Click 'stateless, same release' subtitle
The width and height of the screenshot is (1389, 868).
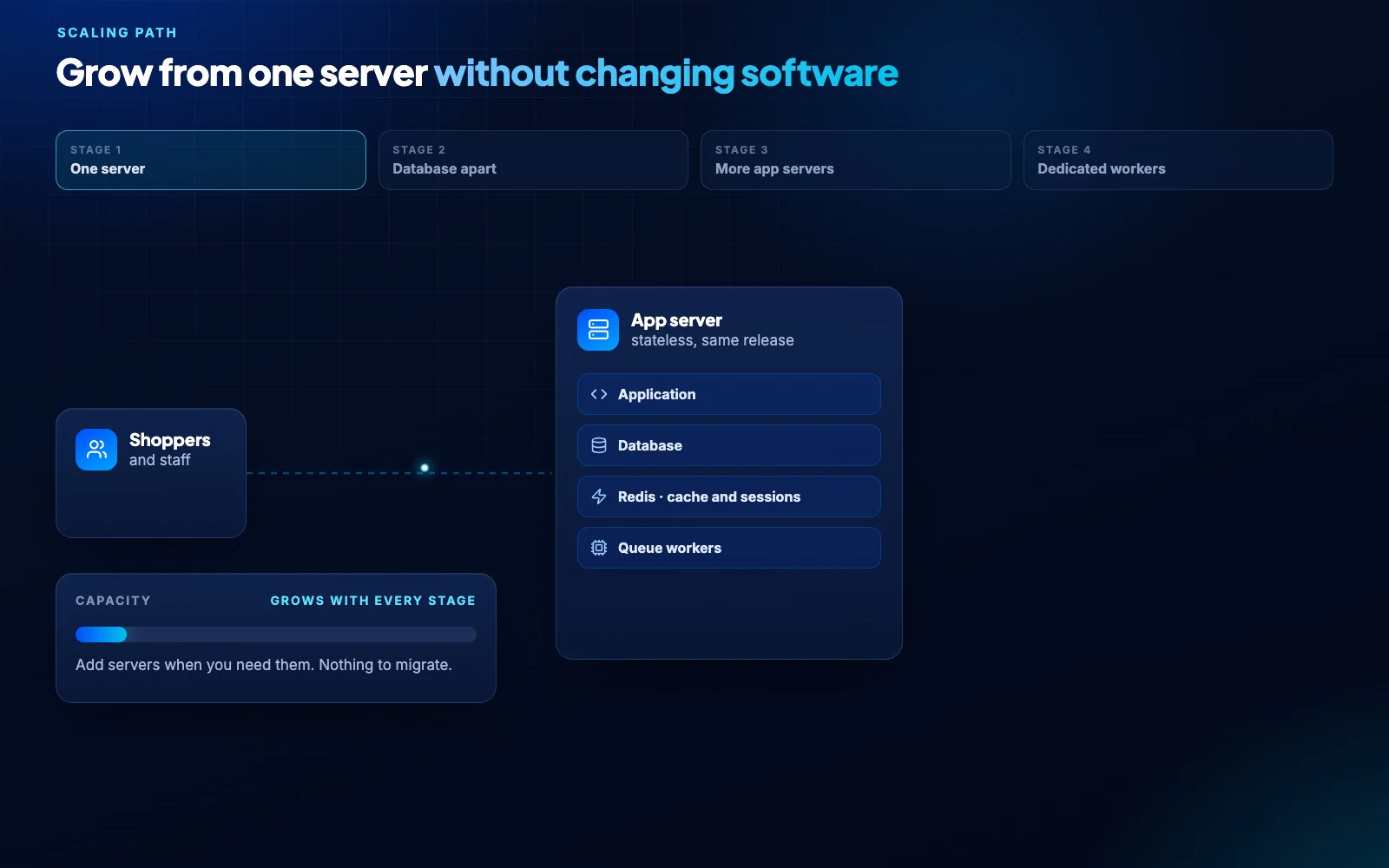[712, 340]
